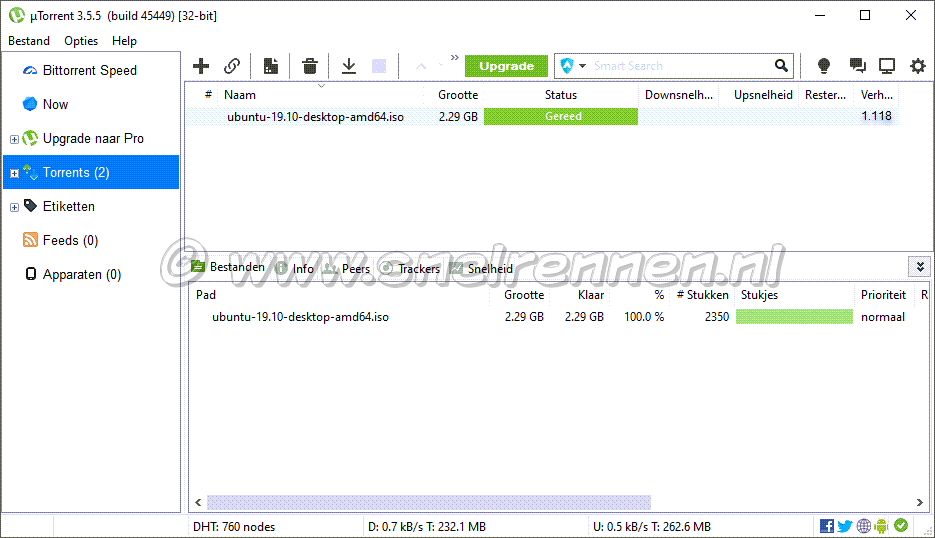Open the Help menu

124,41
